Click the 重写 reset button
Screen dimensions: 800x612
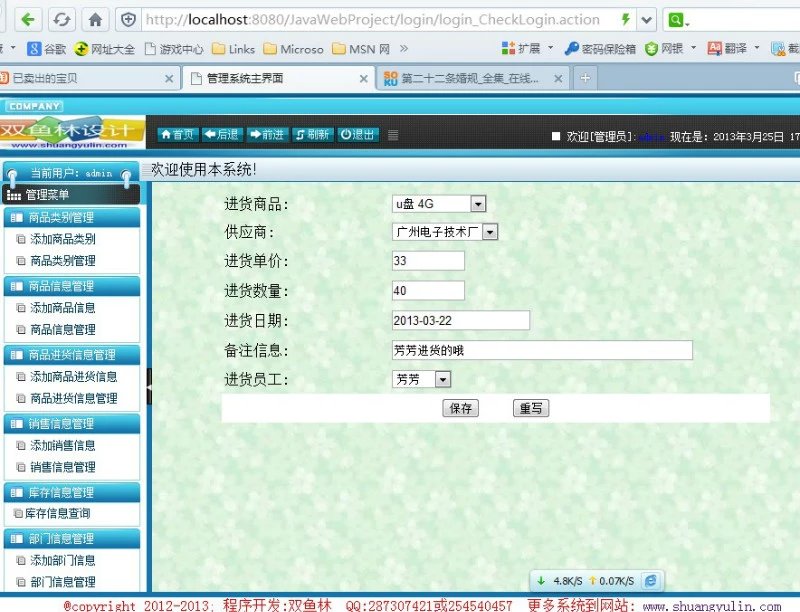click(x=530, y=408)
